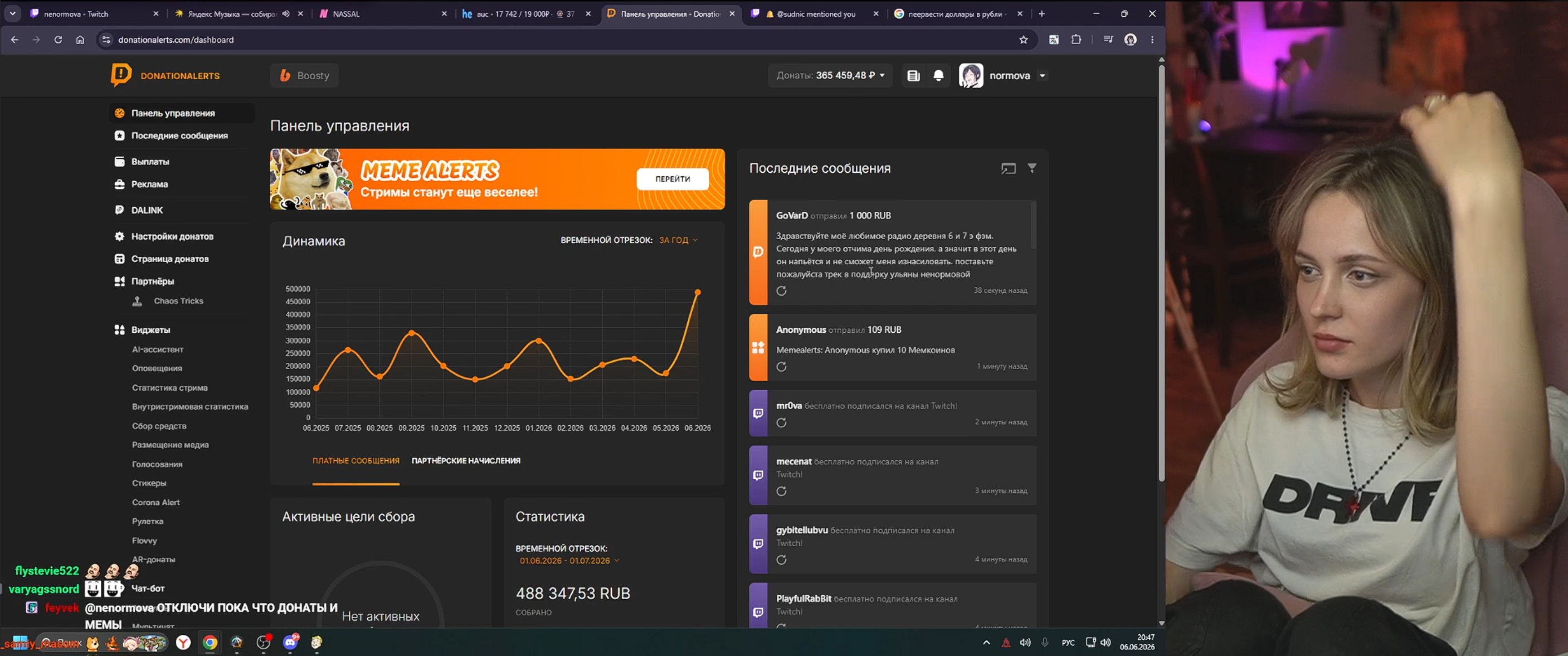Change statistics date range 01.06.2026 - 01.07.2026
Viewport: 1568px width, 656px height.
(569, 561)
